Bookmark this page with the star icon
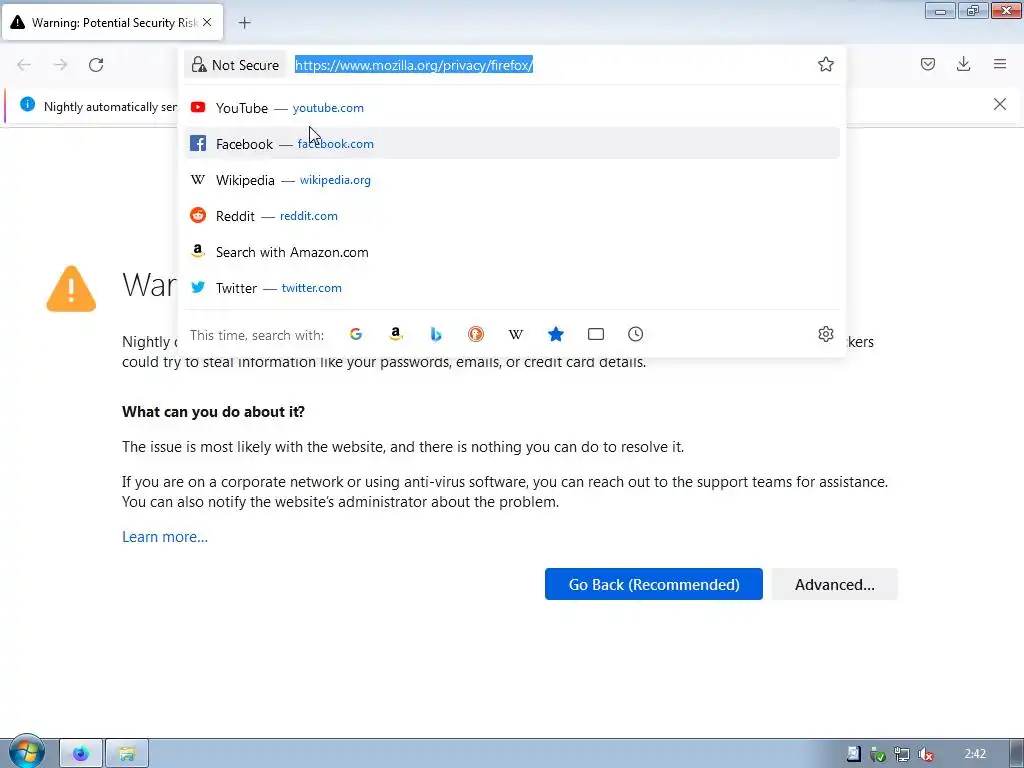The height and width of the screenshot is (768, 1024). click(825, 64)
